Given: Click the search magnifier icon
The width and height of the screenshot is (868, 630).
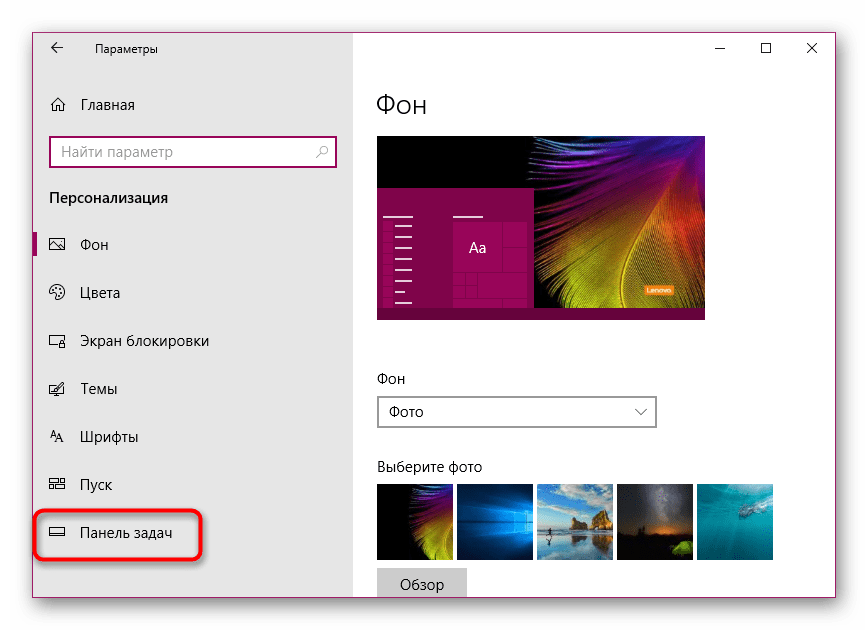Looking at the screenshot, I should pyautogui.click(x=322, y=152).
